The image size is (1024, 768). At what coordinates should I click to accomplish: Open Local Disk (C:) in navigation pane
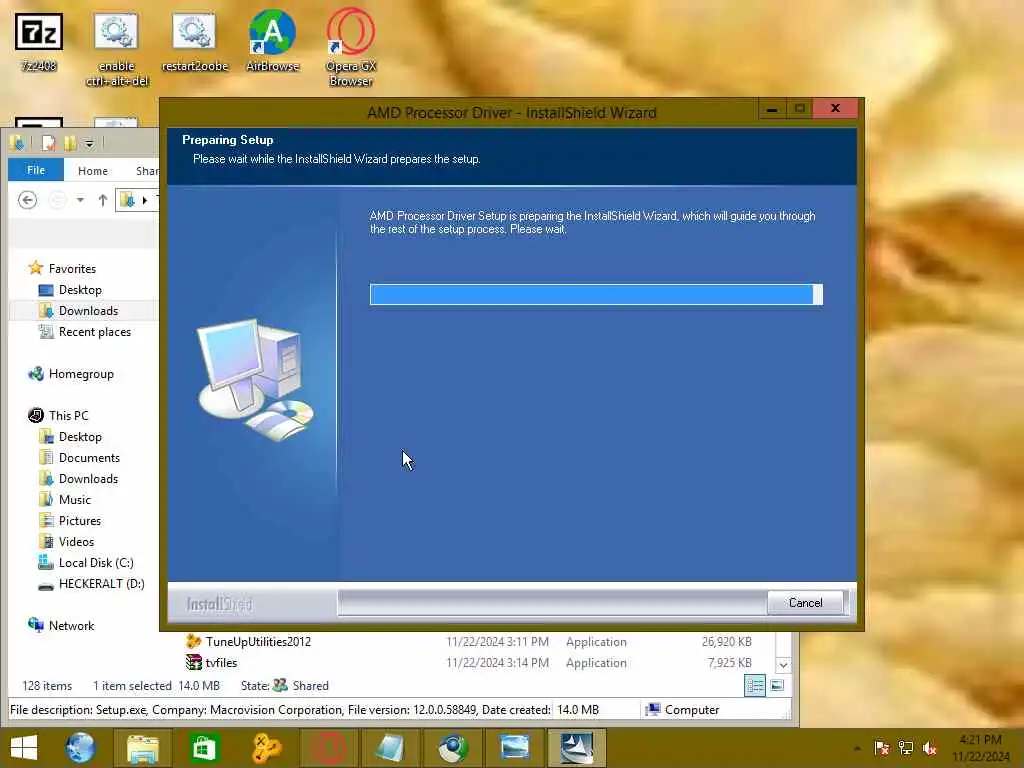tap(95, 562)
